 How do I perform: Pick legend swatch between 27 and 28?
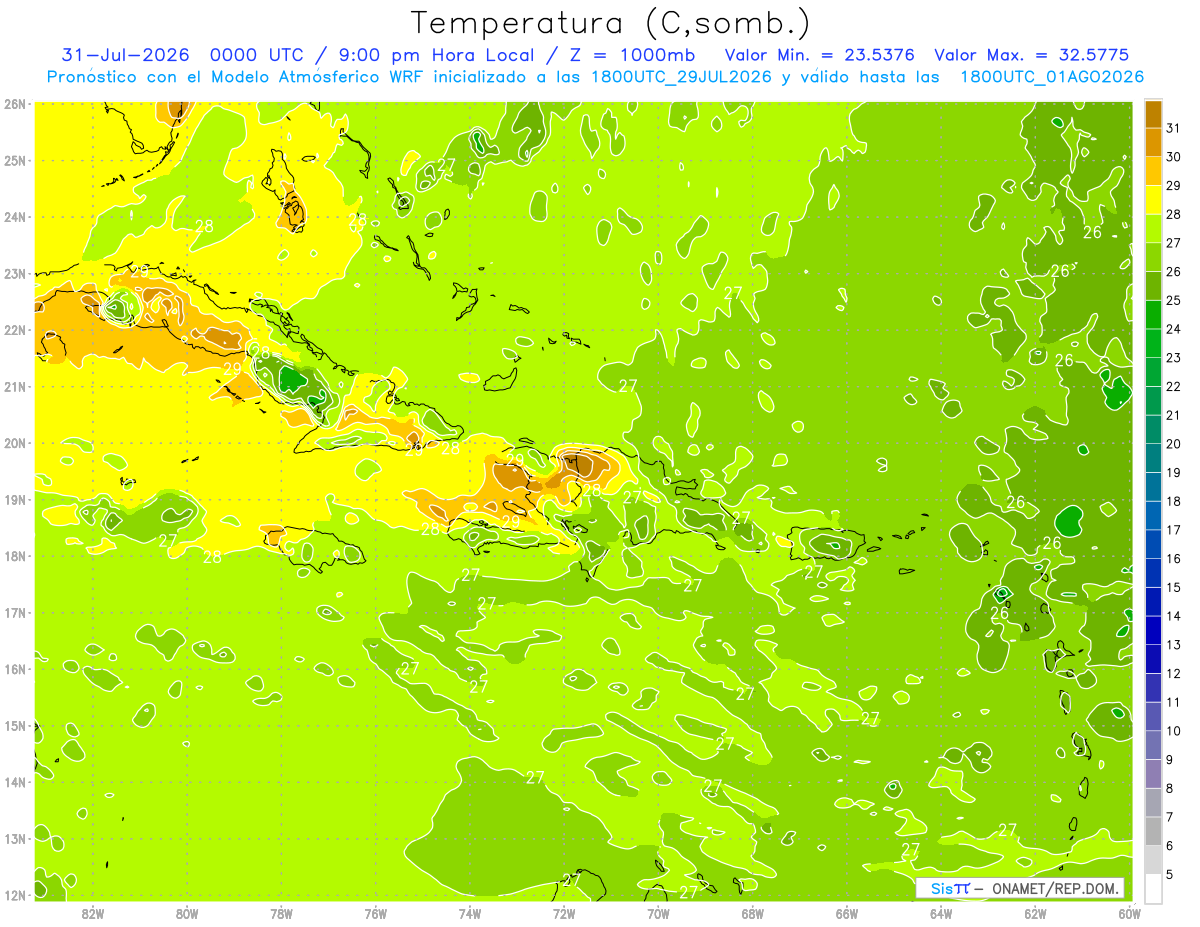1153,229
